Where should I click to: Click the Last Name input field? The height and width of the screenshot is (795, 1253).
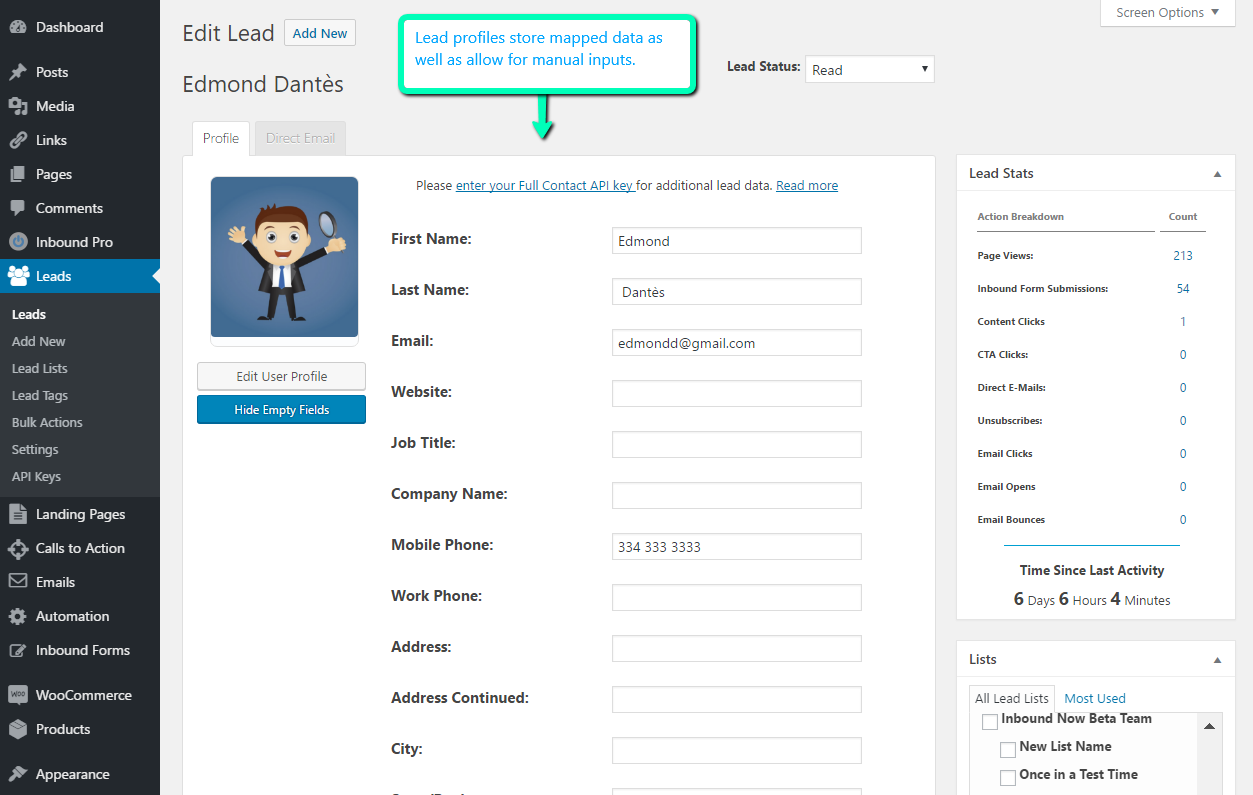(x=737, y=291)
